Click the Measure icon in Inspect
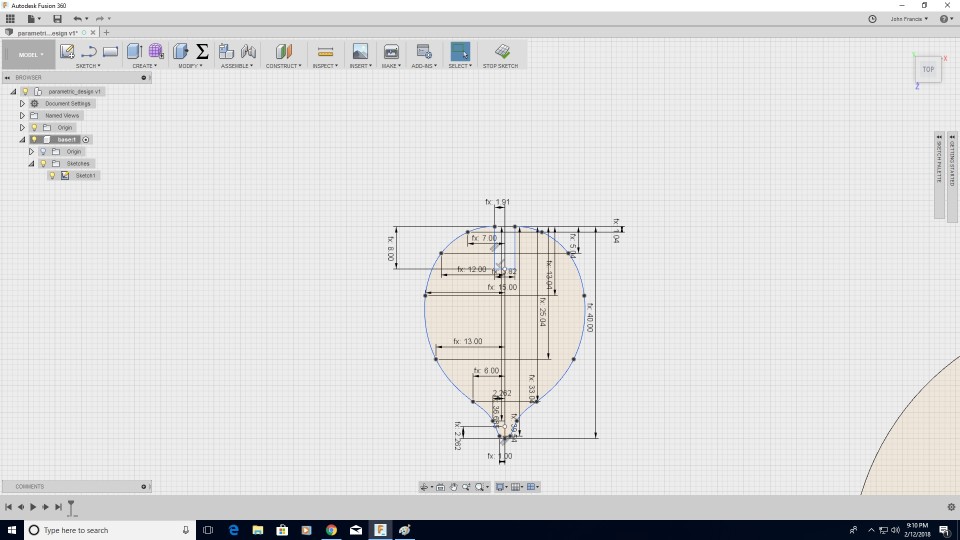This screenshot has width=960, height=540. [325, 52]
